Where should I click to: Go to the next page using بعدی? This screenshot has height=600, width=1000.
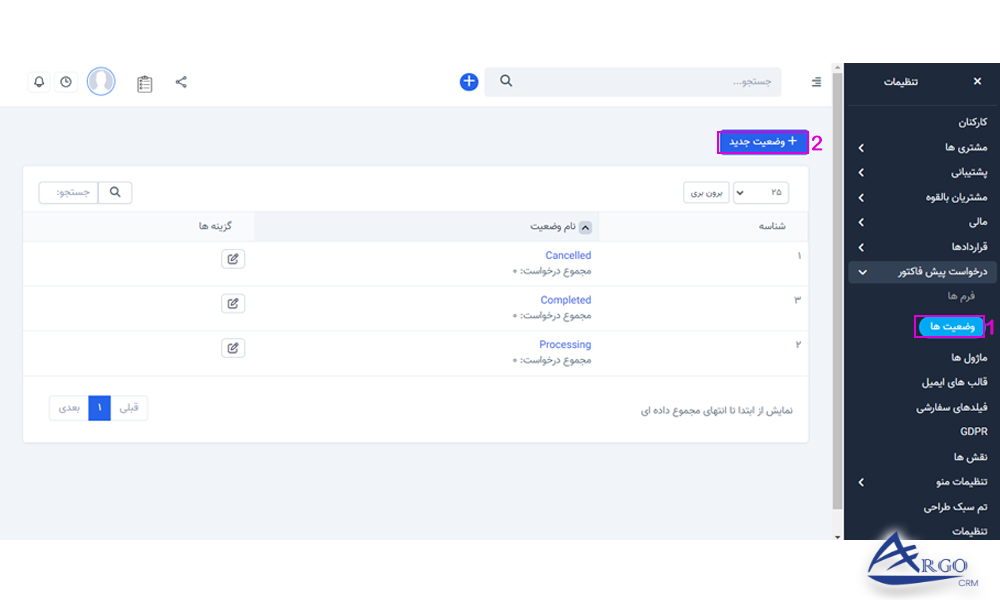coord(69,408)
